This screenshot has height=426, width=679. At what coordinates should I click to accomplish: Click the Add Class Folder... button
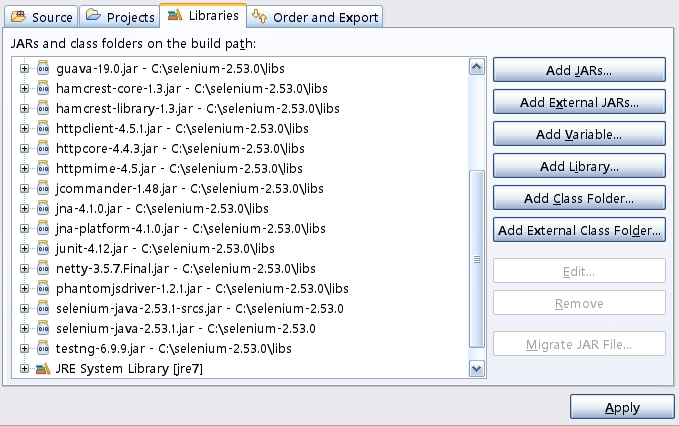(579, 198)
